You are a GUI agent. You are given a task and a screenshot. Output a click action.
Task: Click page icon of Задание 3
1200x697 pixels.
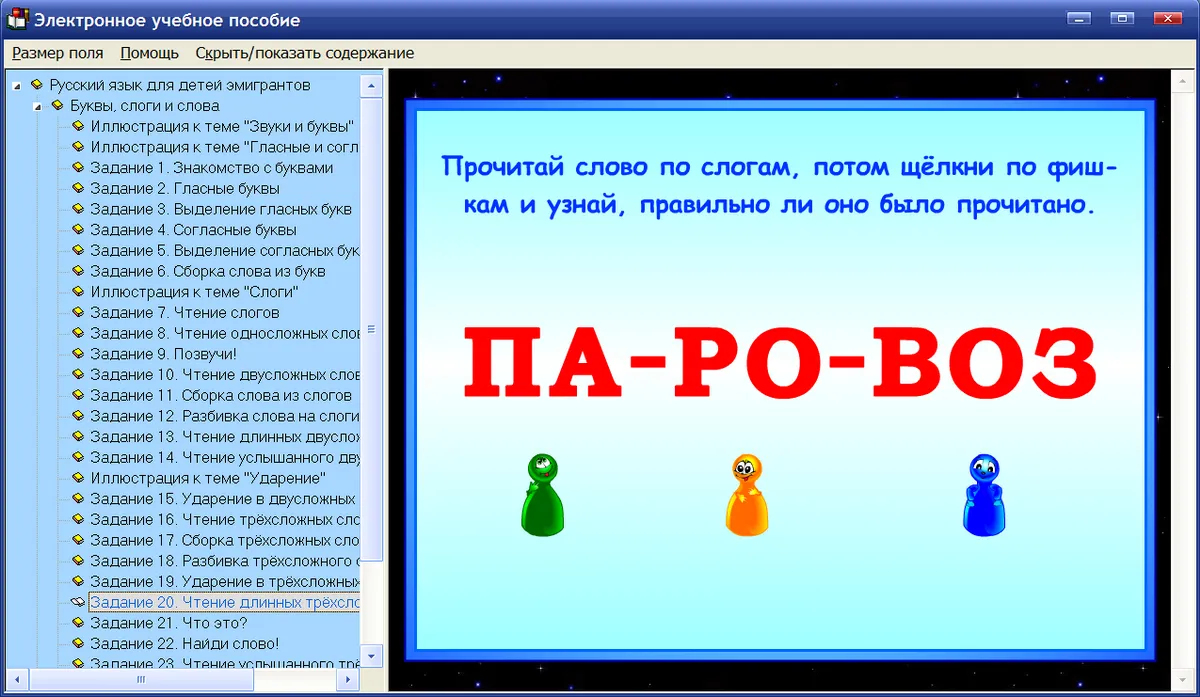click(x=78, y=209)
